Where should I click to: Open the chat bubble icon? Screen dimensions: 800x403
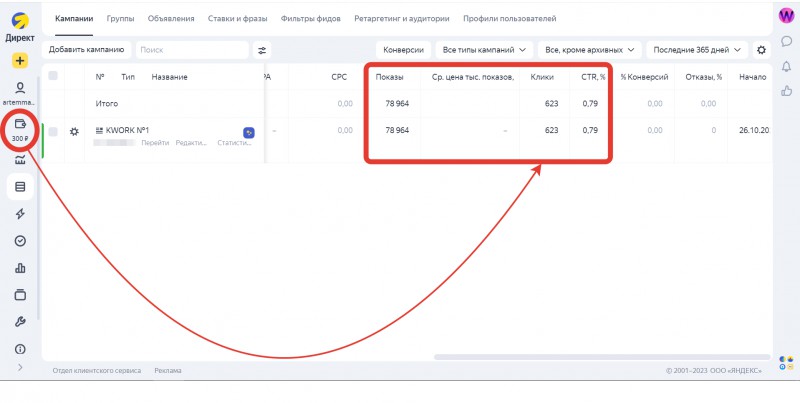pyautogui.click(x=786, y=41)
